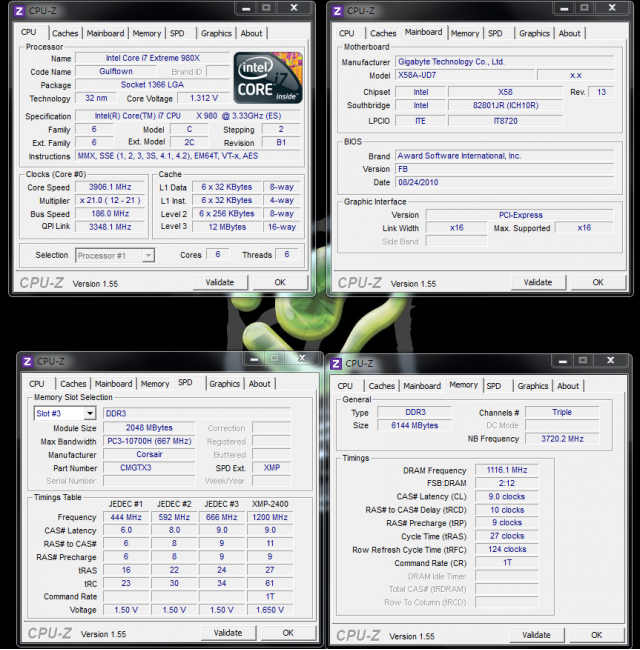
Task: Switch to the Graphics tab in the Mainboard window
Action: 534,33
